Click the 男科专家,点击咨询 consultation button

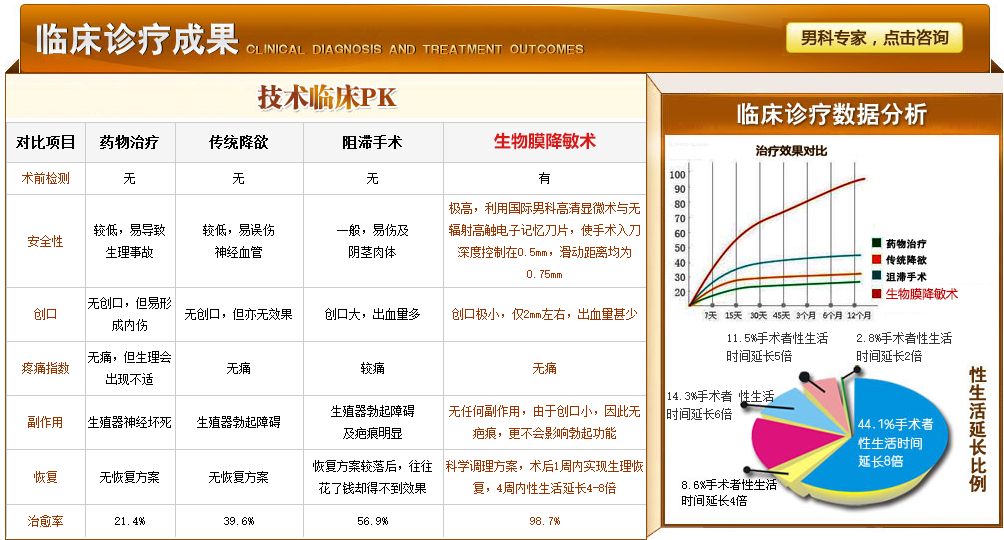(874, 38)
